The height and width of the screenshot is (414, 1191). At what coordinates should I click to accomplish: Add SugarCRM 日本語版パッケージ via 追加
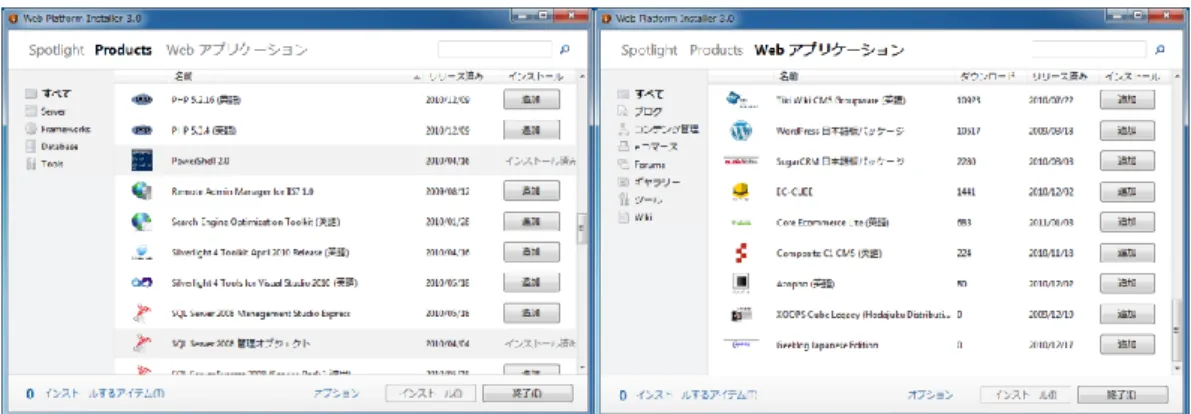[1127, 162]
